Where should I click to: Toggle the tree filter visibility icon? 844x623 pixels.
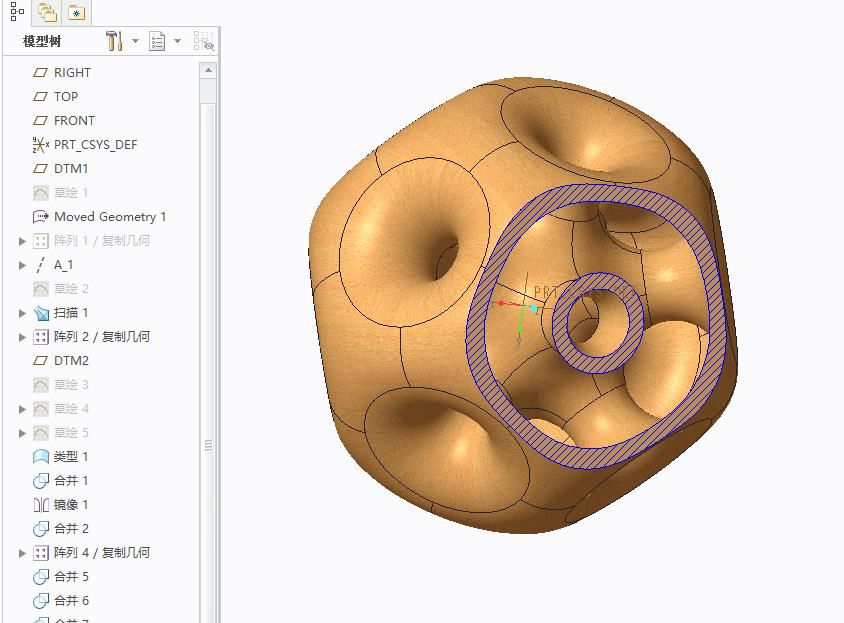[x=204, y=41]
